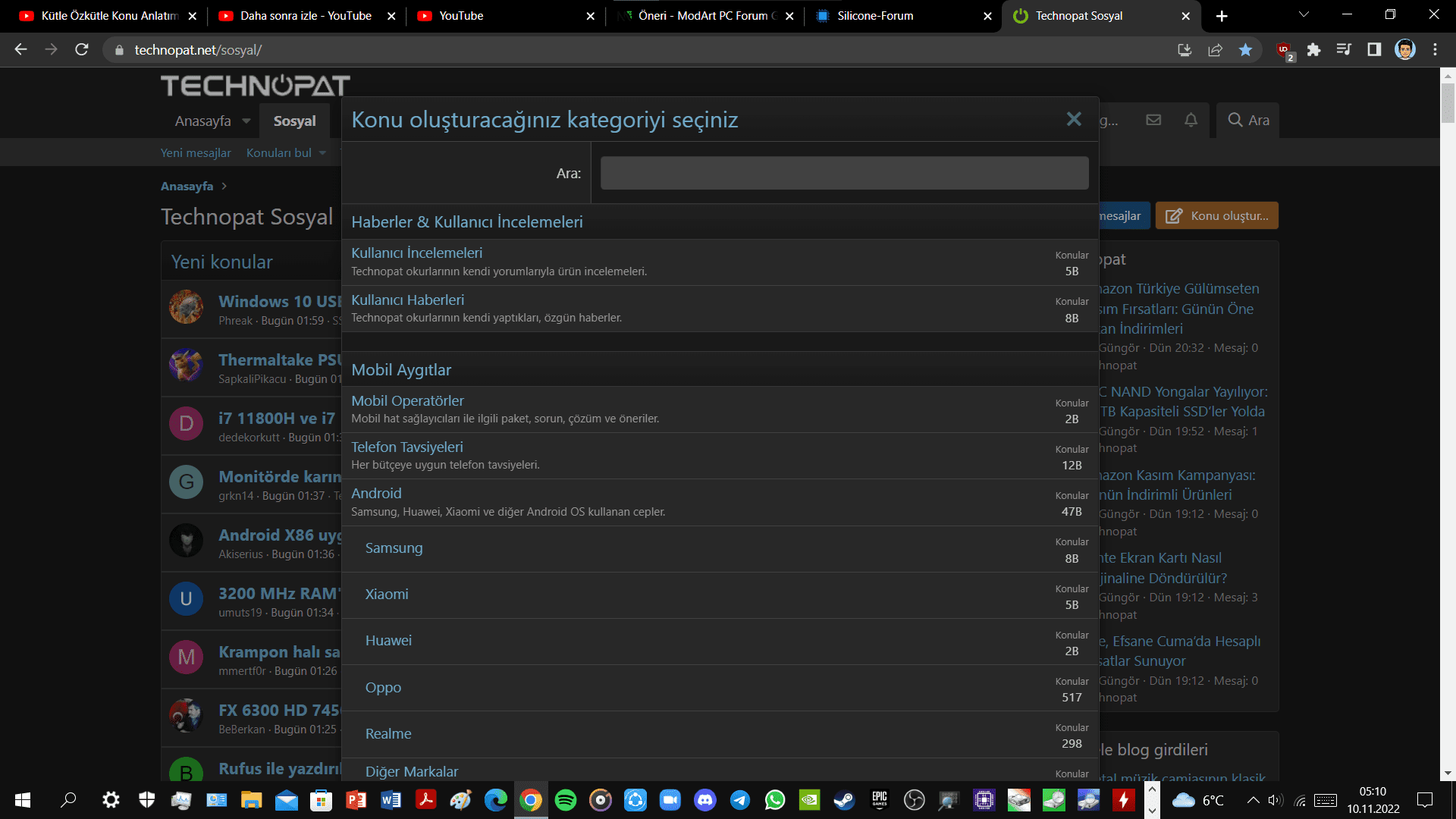Open Telegram from the taskbar
The image size is (1456, 819).
[740, 799]
